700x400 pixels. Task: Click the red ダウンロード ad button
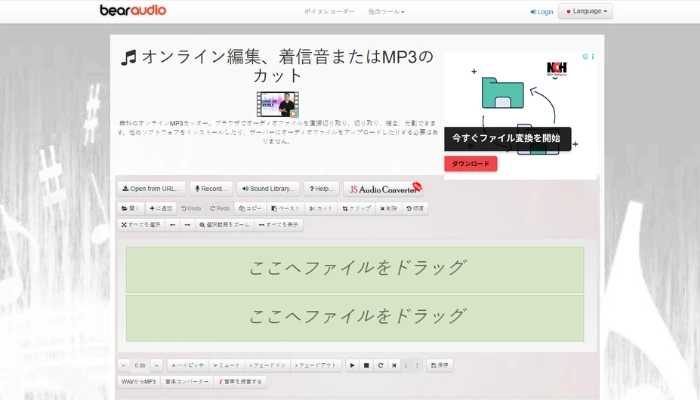click(471, 164)
